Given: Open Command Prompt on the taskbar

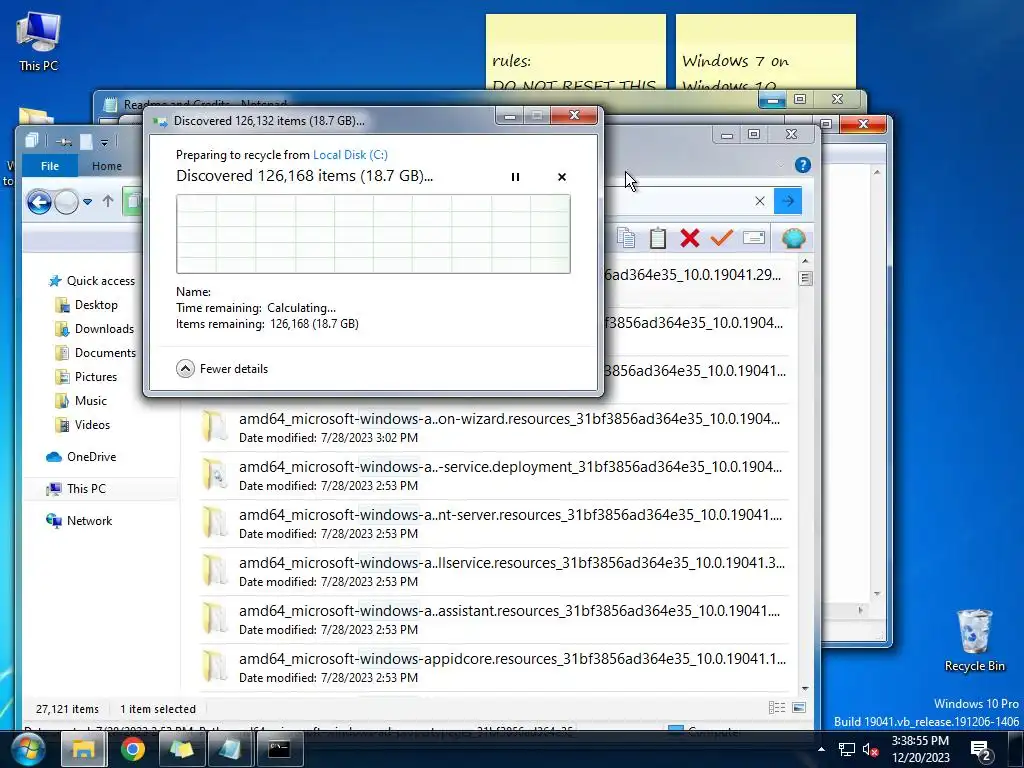Looking at the screenshot, I should [279, 749].
